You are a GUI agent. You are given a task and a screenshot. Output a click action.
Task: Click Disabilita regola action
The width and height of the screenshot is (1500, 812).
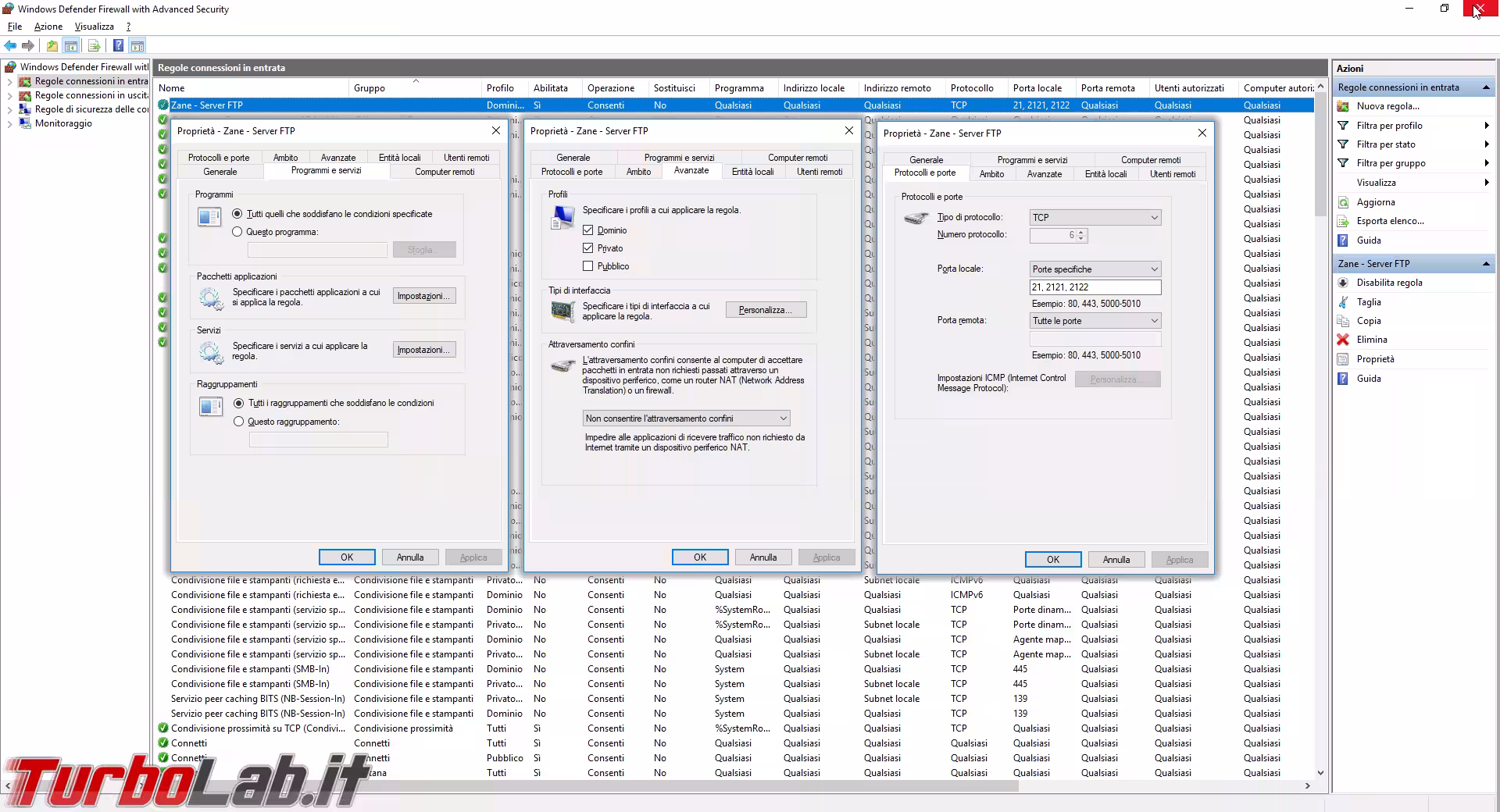(x=1389, y=283)
